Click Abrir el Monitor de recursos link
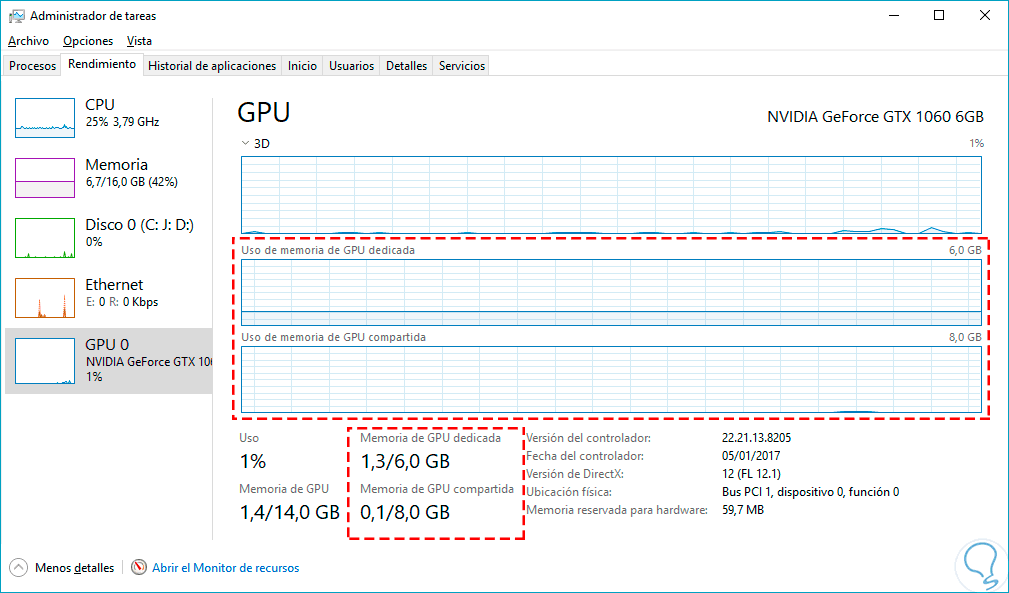Image resolution: width=1009 pixels, height=593 pixels. coord(225,568)
